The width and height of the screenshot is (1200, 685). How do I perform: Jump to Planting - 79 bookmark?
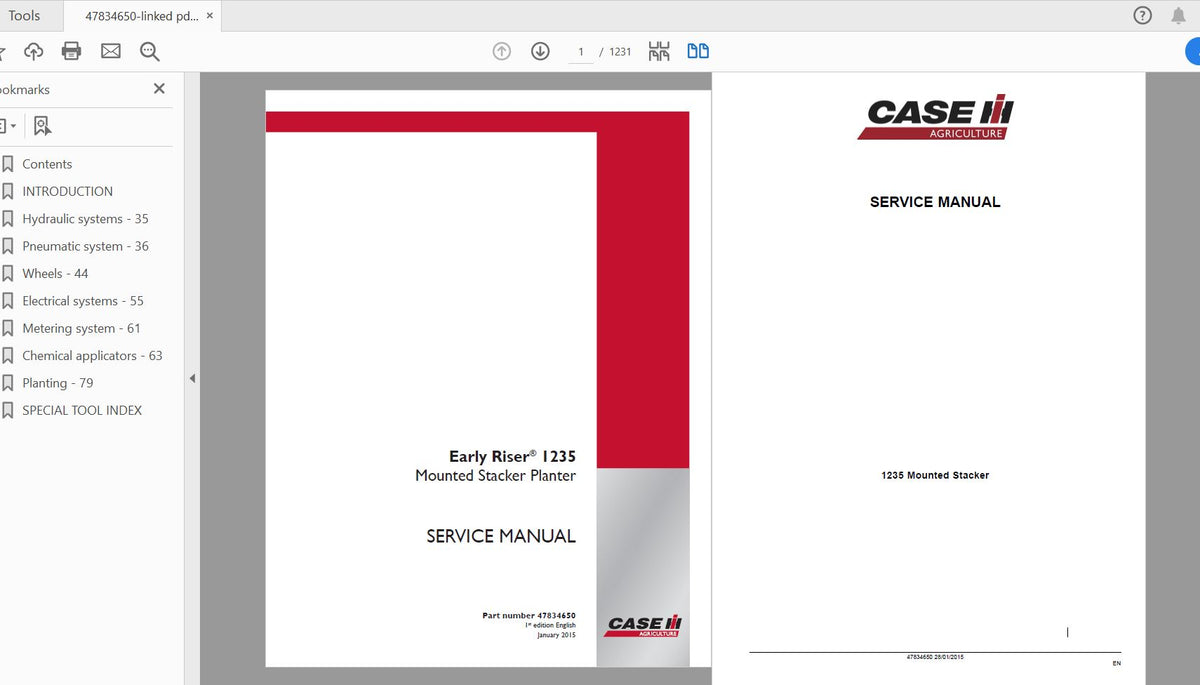pyautogui.click(x=58, y=383)
